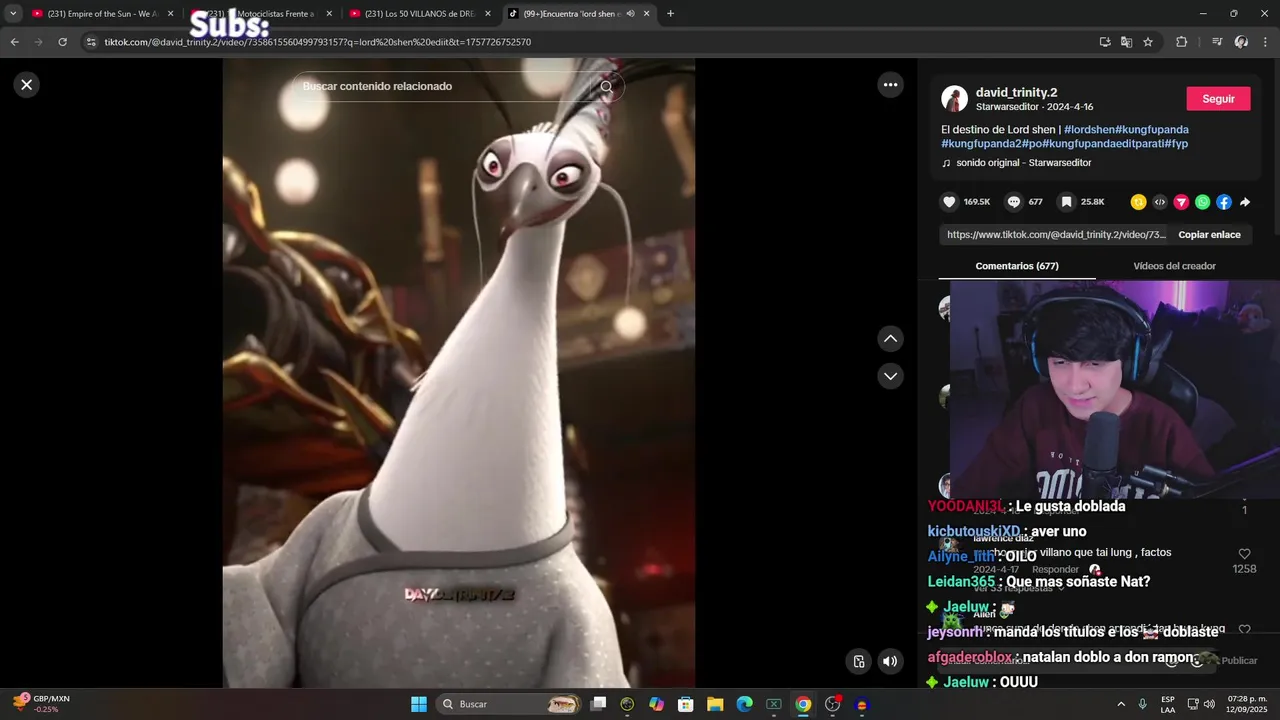Like lawrence diaz's comment heart
Image resolution: width=1280 pixels, height=720 pixels.
1244,554
